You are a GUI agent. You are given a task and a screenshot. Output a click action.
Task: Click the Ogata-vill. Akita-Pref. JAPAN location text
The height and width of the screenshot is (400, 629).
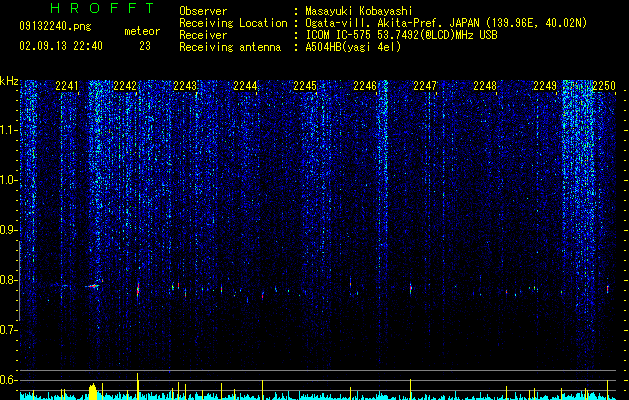click(x=446, y=23)
